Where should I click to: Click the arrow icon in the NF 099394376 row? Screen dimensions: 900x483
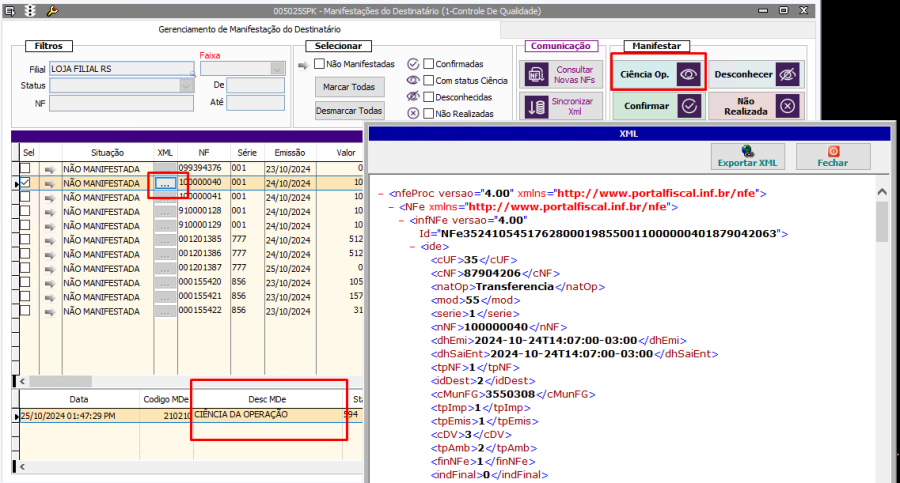click(50, 169)
